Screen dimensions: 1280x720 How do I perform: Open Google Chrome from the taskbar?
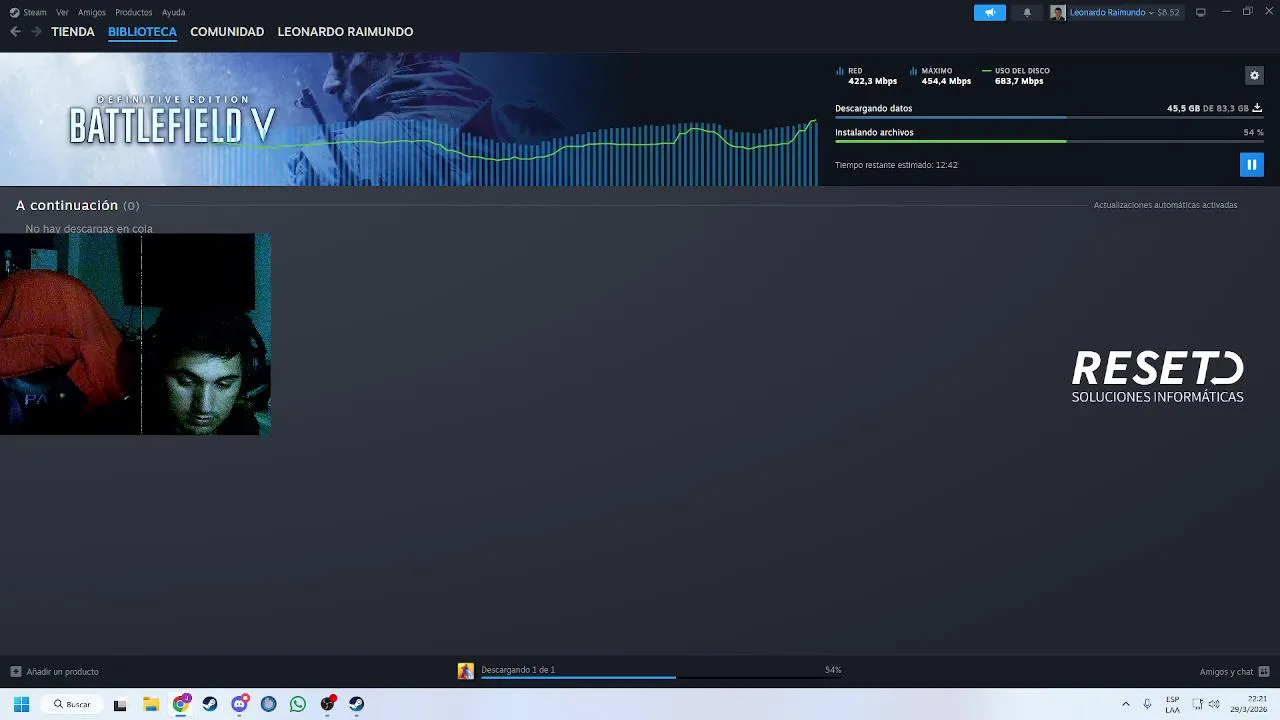point(180,704)
